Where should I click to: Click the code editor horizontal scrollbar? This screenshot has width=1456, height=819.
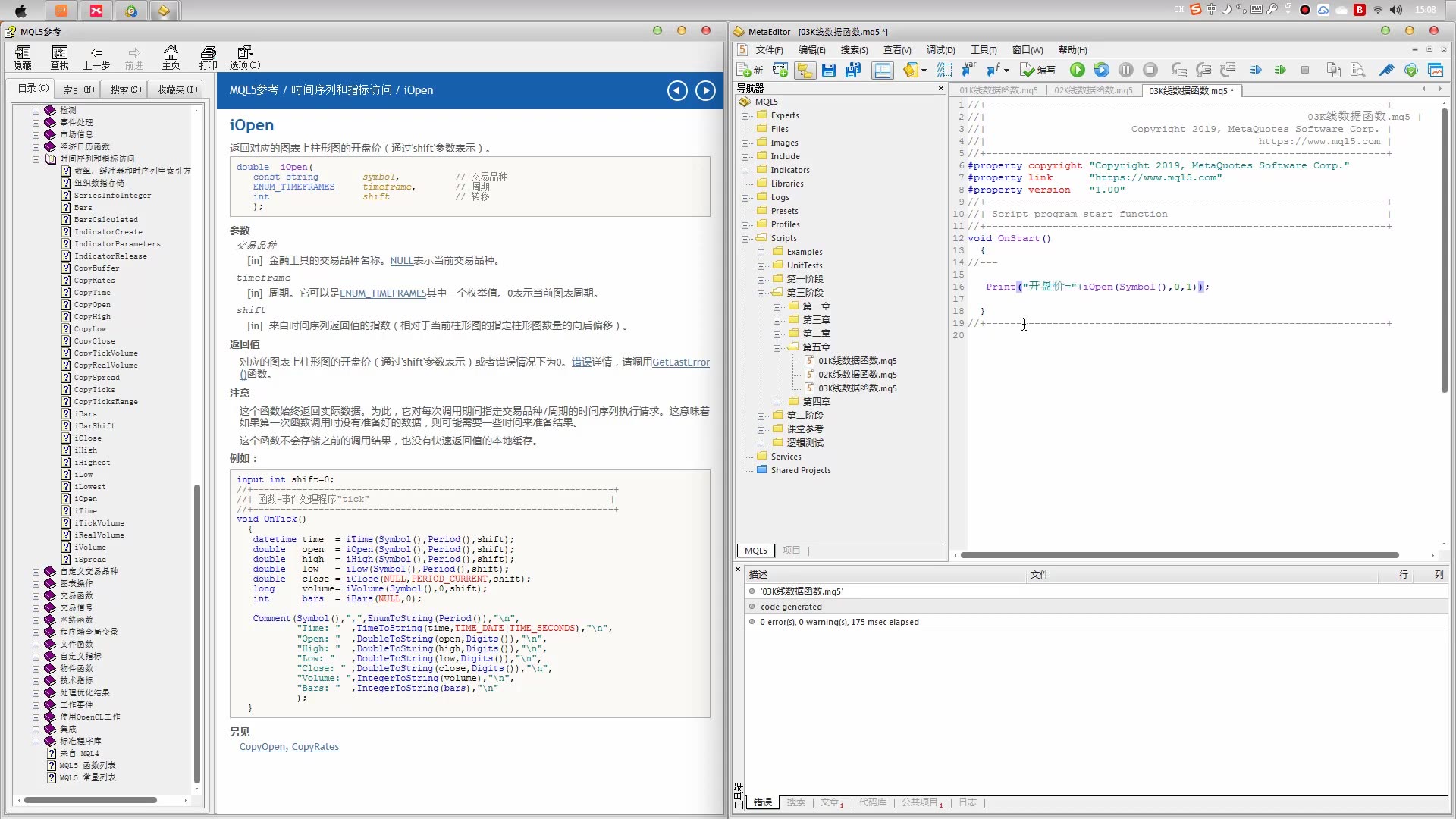pyautogui.click(x=1179, y=555)
